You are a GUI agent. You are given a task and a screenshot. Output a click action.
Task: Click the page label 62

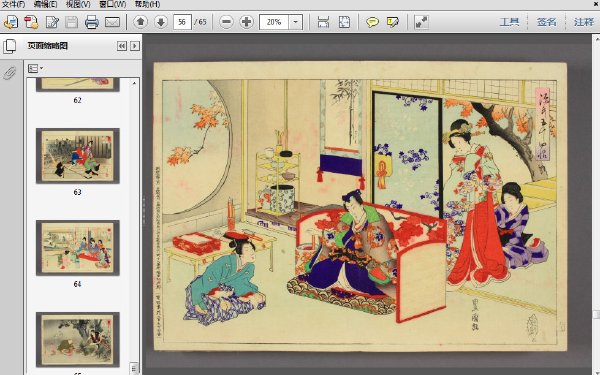pyautogui.click(x=77, y=100)
